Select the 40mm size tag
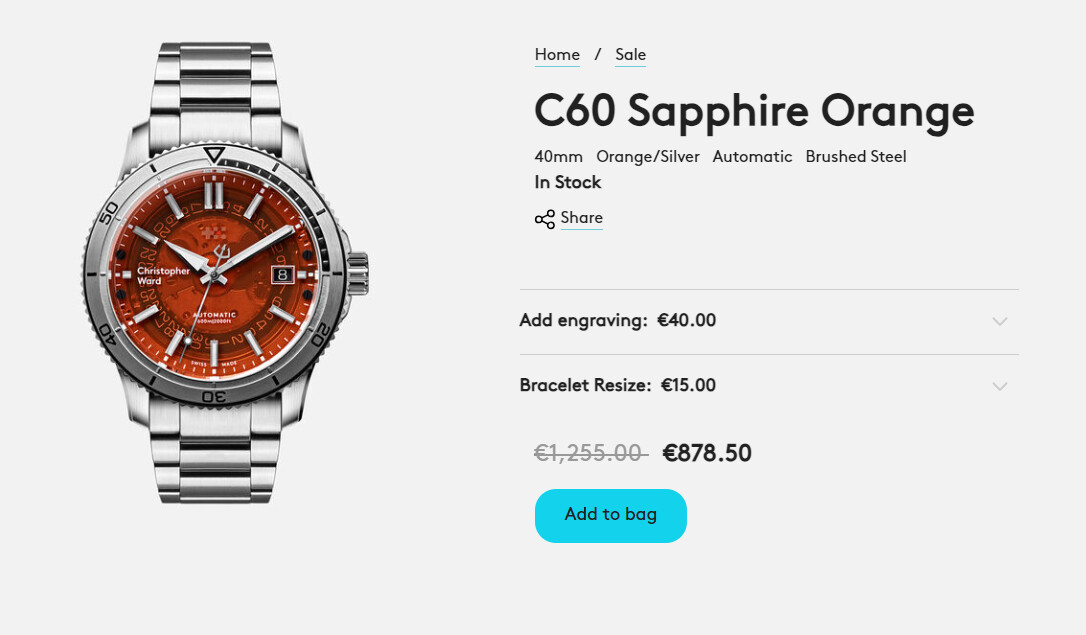This screenshot has height=635, width=1086. point(558,156)
